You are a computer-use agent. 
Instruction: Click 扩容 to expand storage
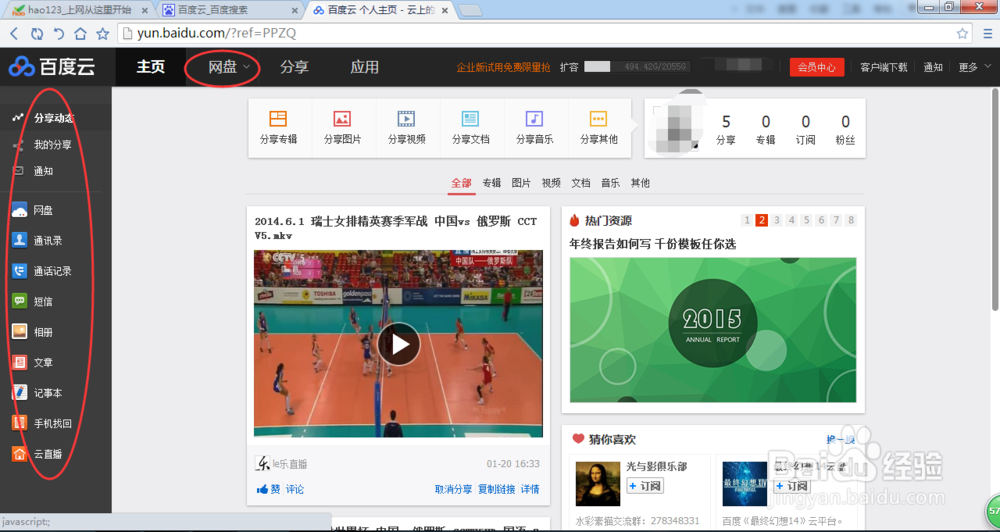(x=569, y=67)
